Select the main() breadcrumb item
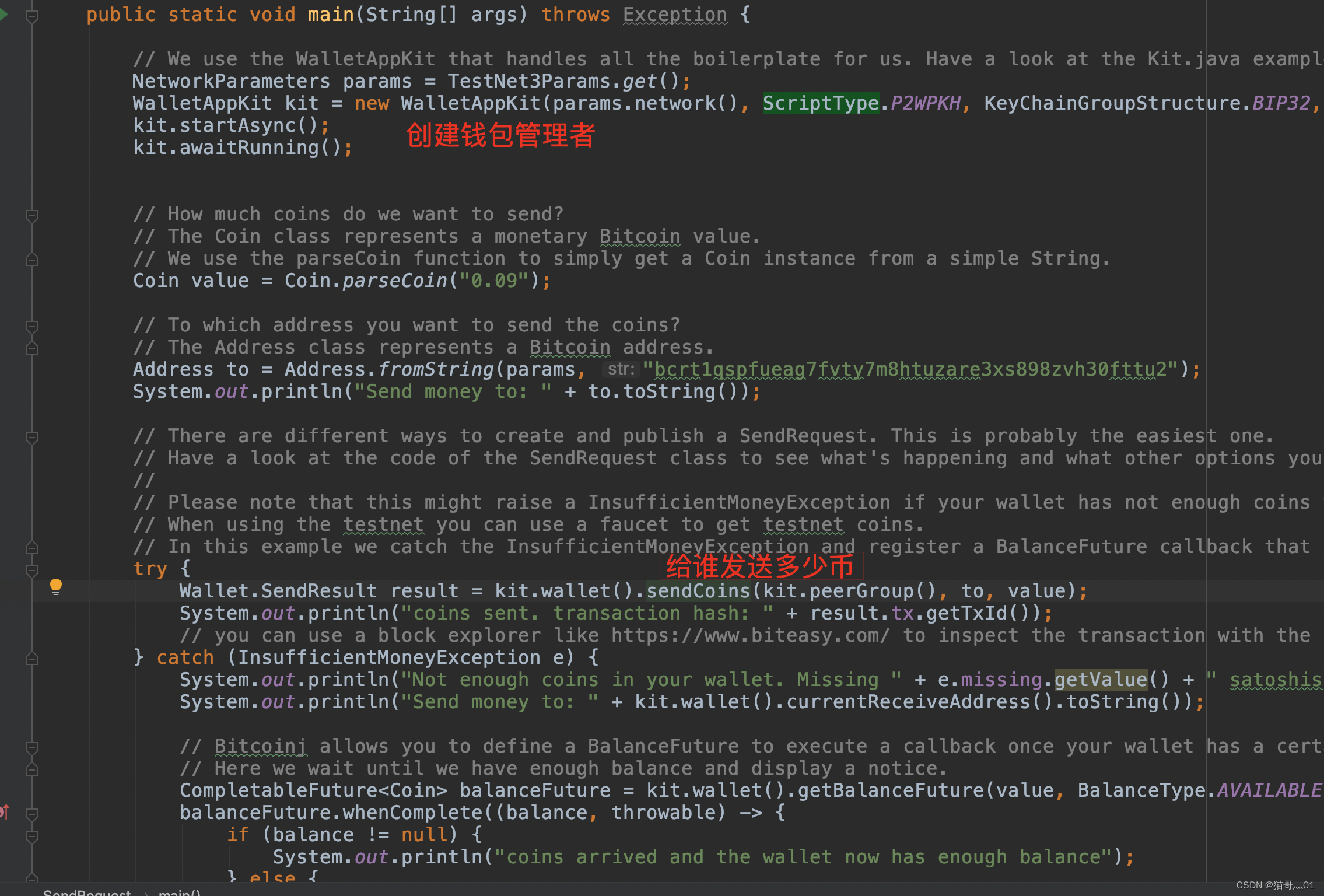 (180, 892)
